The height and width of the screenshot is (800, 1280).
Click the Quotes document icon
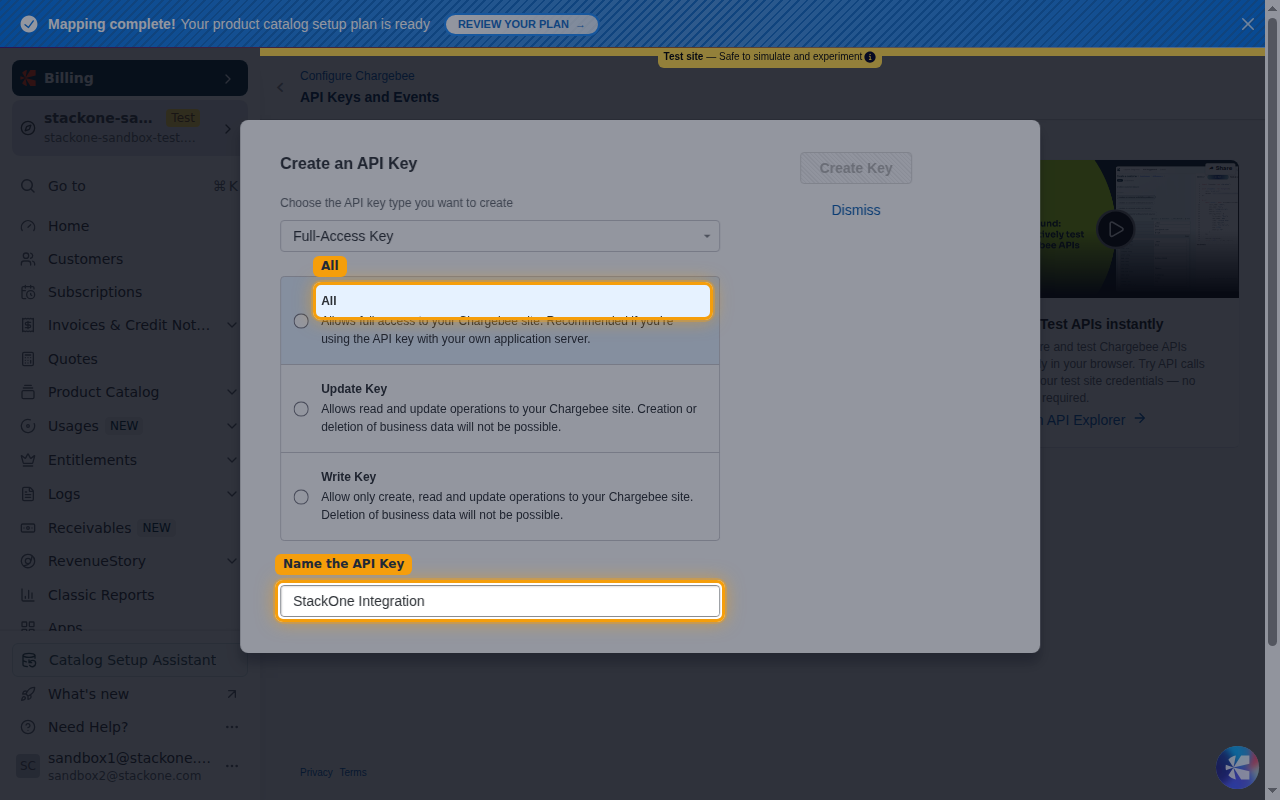28,359
